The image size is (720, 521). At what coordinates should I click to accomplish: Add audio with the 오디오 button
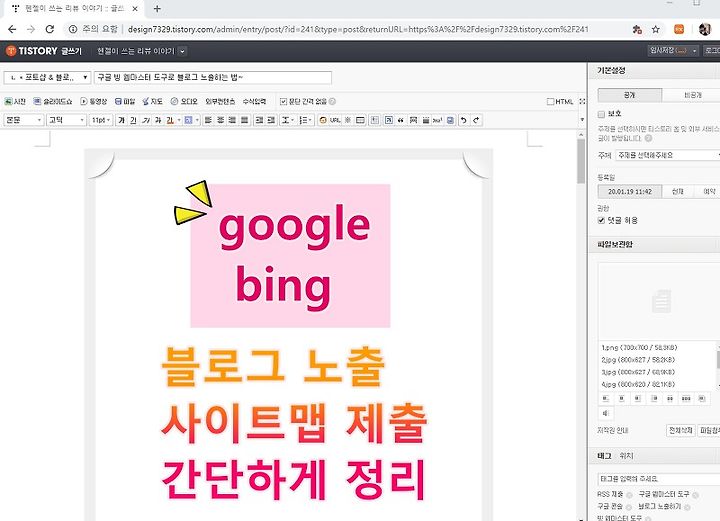[184, 101]
